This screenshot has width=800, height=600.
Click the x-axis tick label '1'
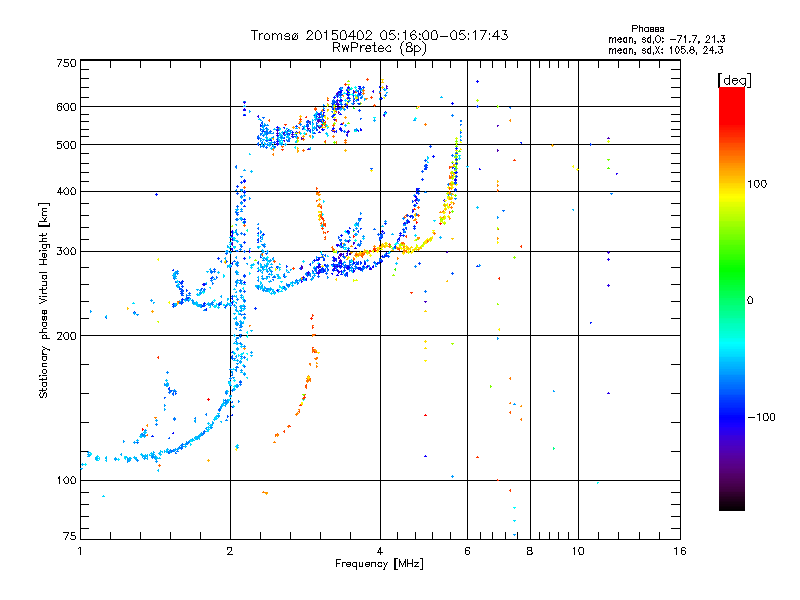click(80, 551)
